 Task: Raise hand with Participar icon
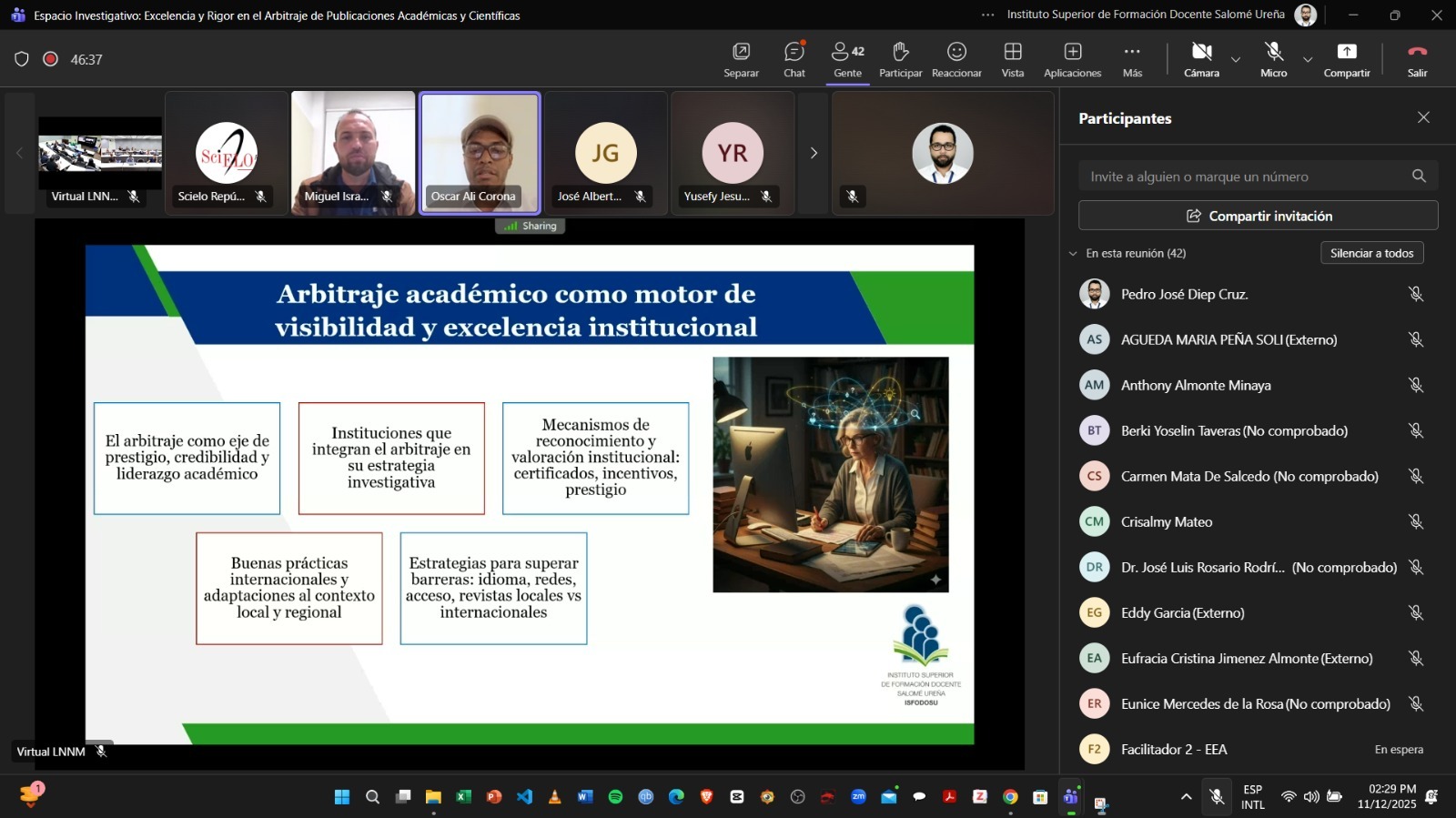tap(900, 59)
